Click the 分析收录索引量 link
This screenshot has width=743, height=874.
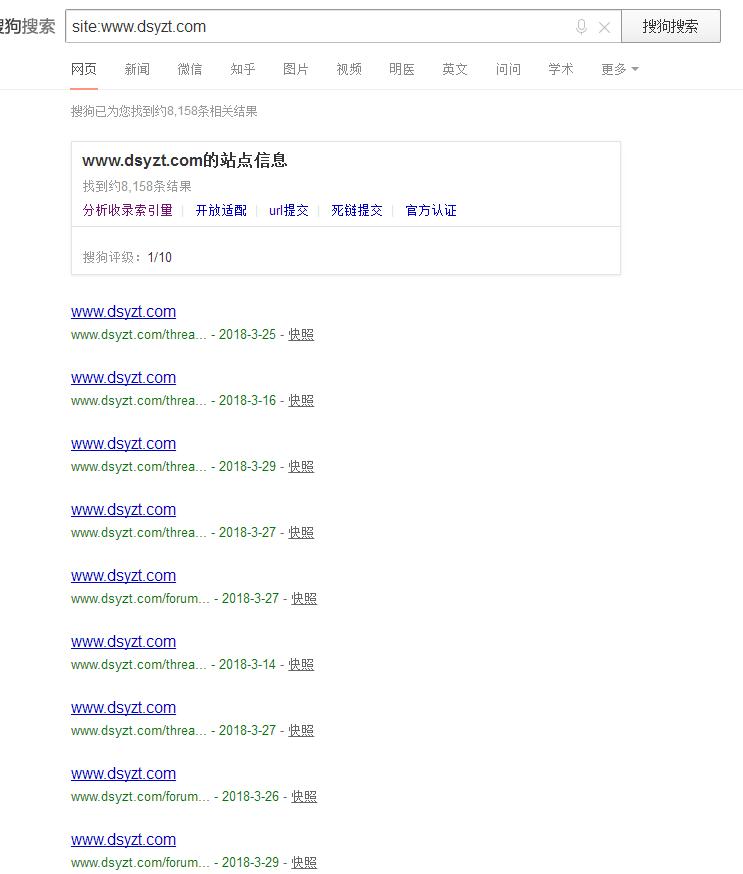click(128, 210)
